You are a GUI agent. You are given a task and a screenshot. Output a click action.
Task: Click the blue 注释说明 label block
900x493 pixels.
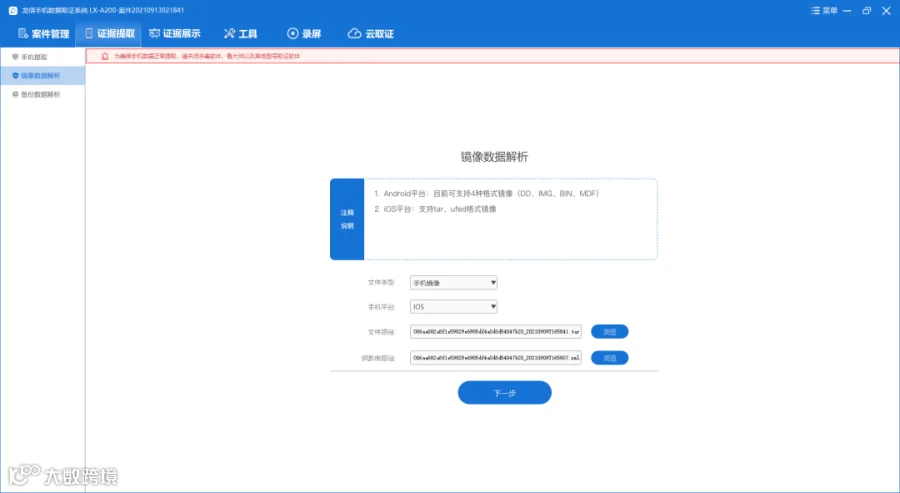[x=347, y=219]
